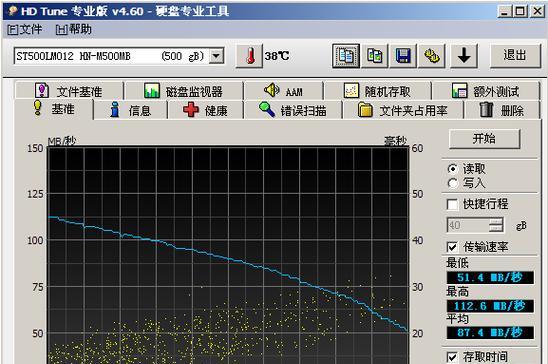
Task: Click the thermometer temperature icon
Action: coord(249,56)
